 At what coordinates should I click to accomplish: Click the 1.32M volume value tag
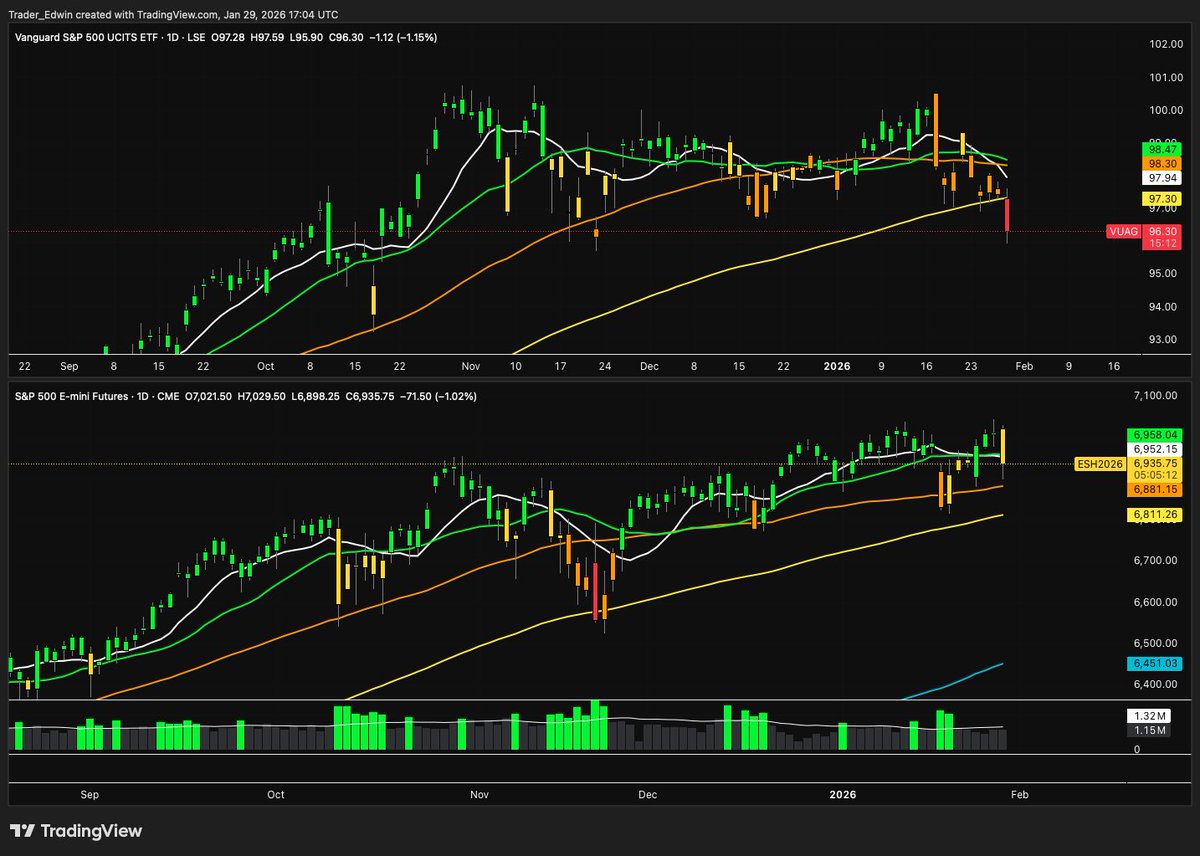click(x=1151, y=716)
